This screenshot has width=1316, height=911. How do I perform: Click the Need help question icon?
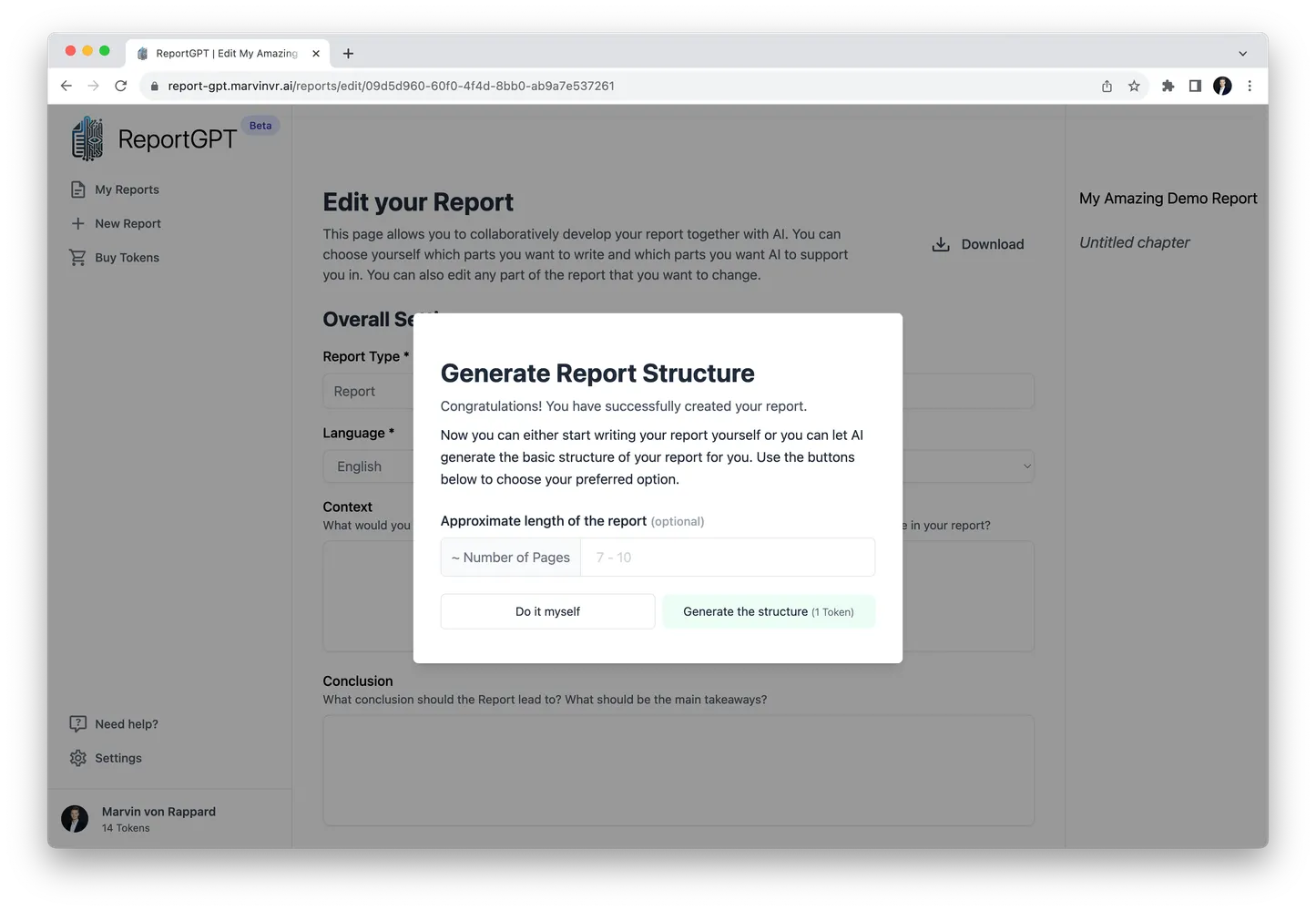78,724
